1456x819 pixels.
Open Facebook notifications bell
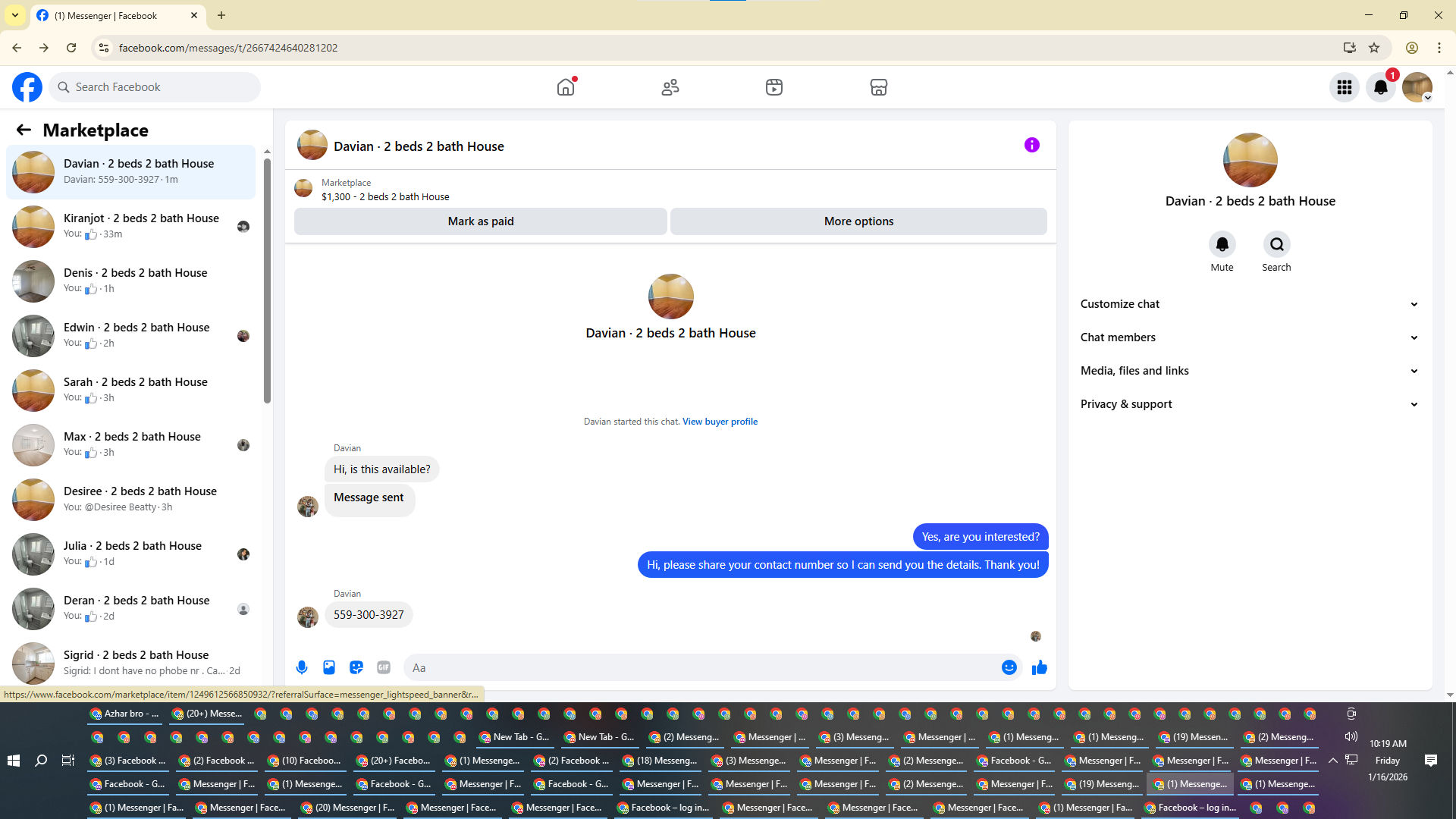(x=1380, y=87)
